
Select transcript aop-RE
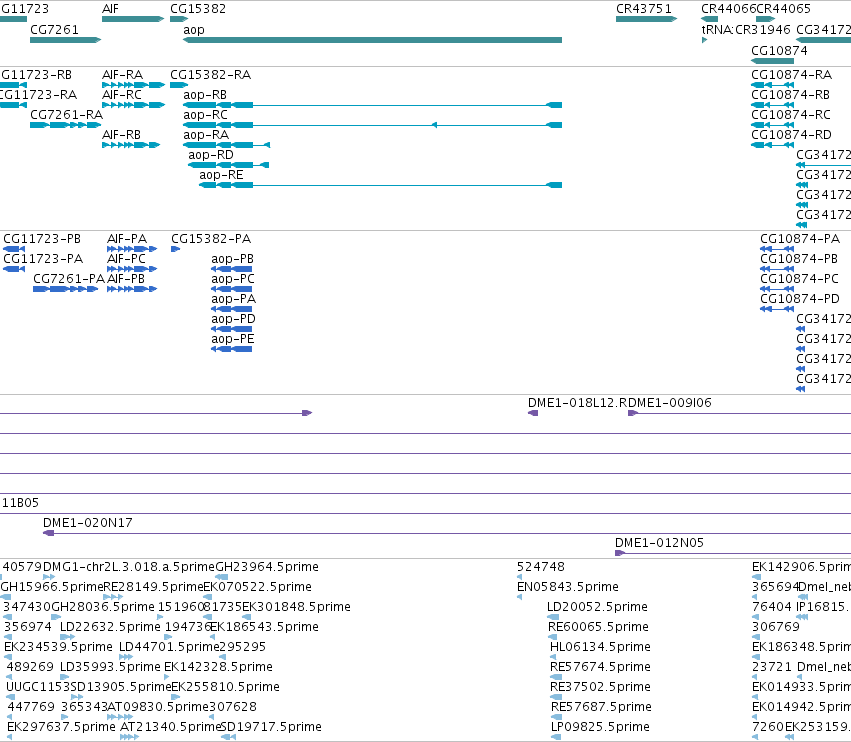pos(380,185)
